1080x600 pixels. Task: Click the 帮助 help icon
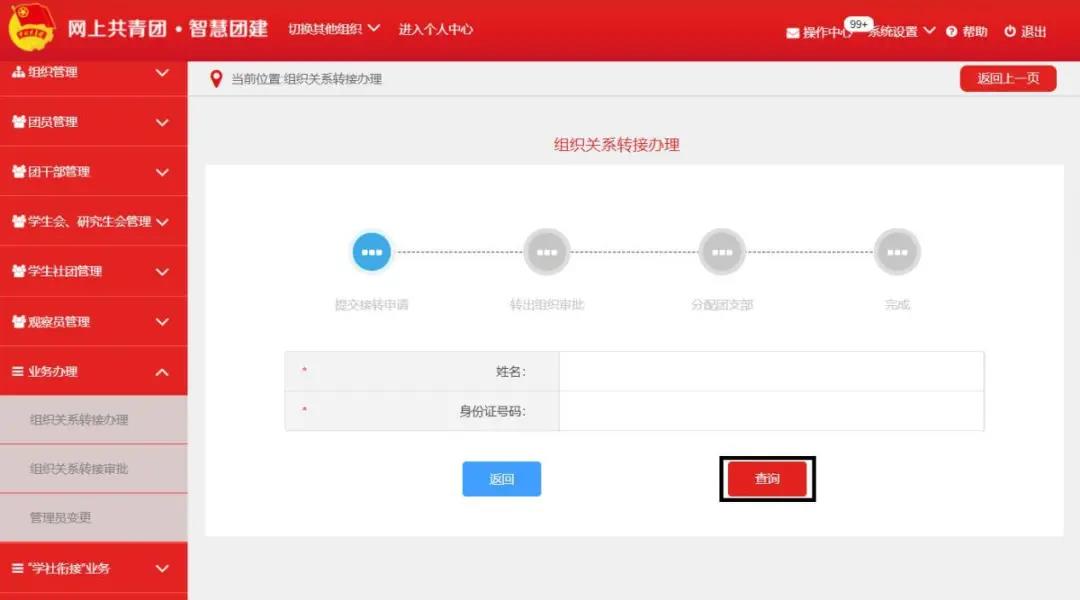tap(951, 32)
